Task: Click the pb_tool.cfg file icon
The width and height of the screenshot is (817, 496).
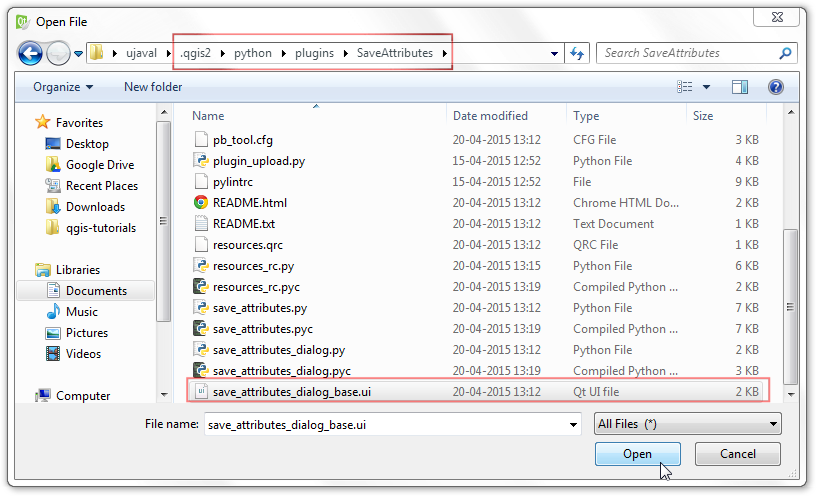Action: click(201, 140)
